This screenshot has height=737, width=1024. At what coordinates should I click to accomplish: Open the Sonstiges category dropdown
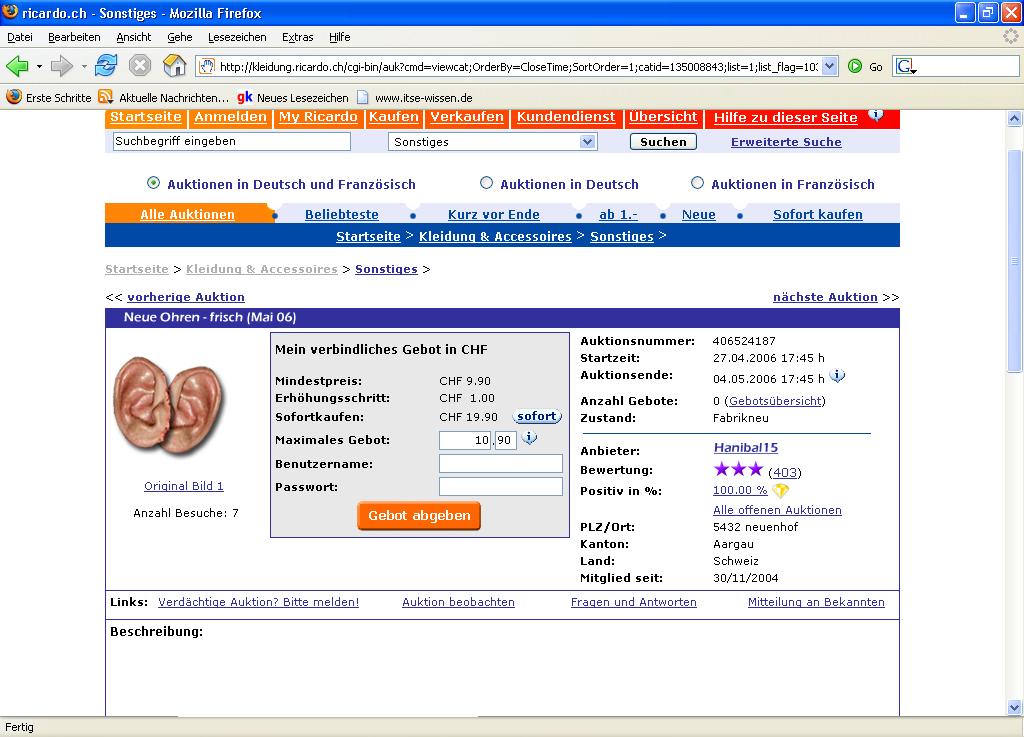click(587, 142)
